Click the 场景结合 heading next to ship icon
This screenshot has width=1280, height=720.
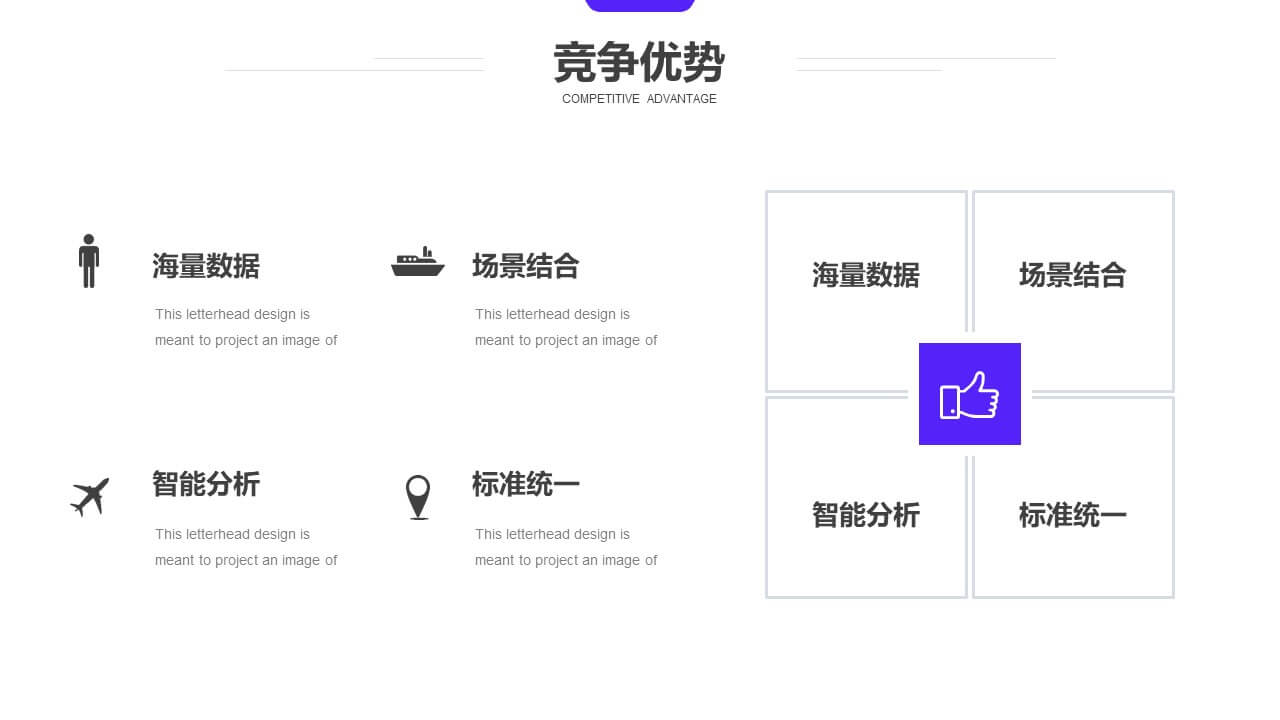coord(526,266)
